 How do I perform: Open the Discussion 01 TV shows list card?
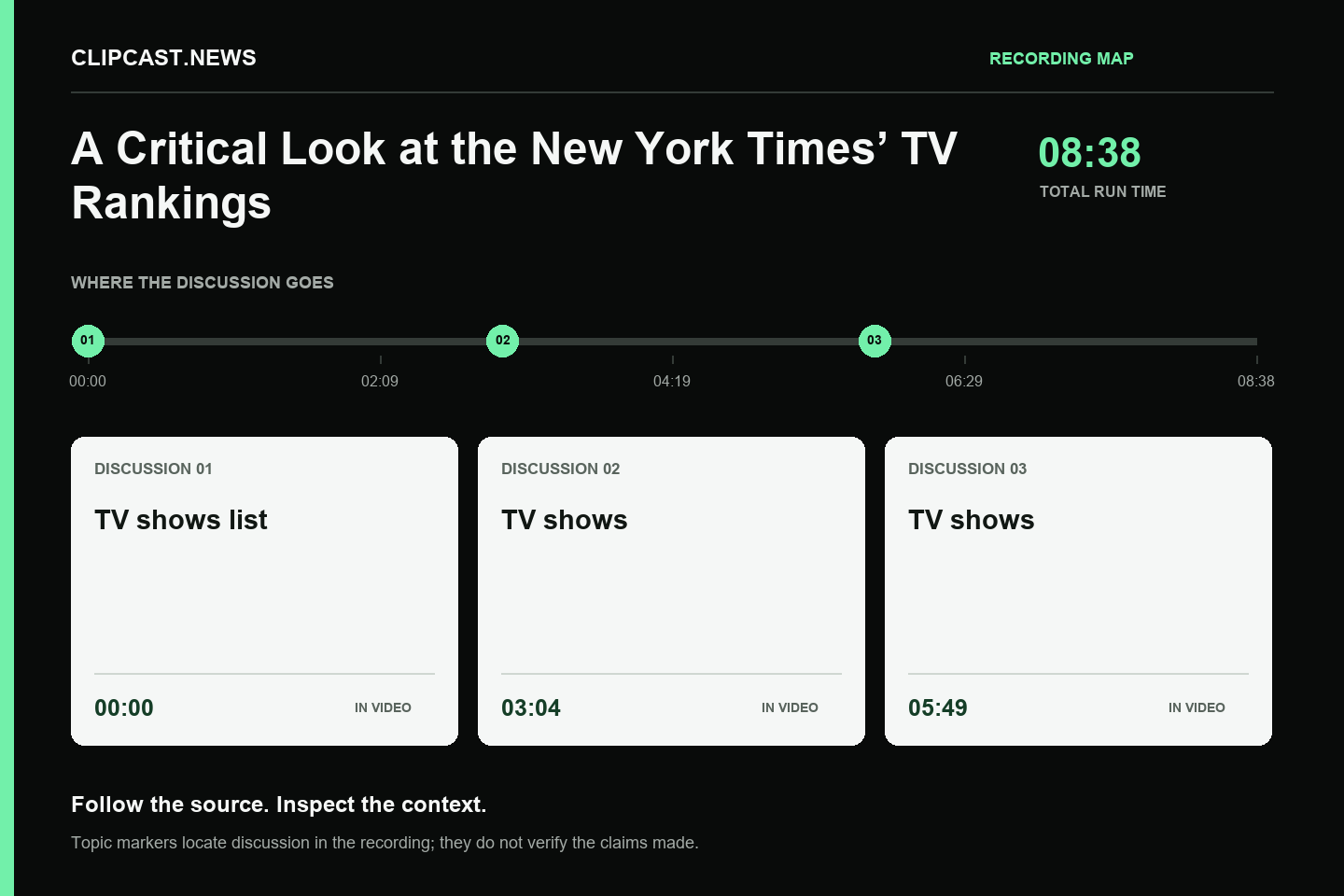[264, 591]
